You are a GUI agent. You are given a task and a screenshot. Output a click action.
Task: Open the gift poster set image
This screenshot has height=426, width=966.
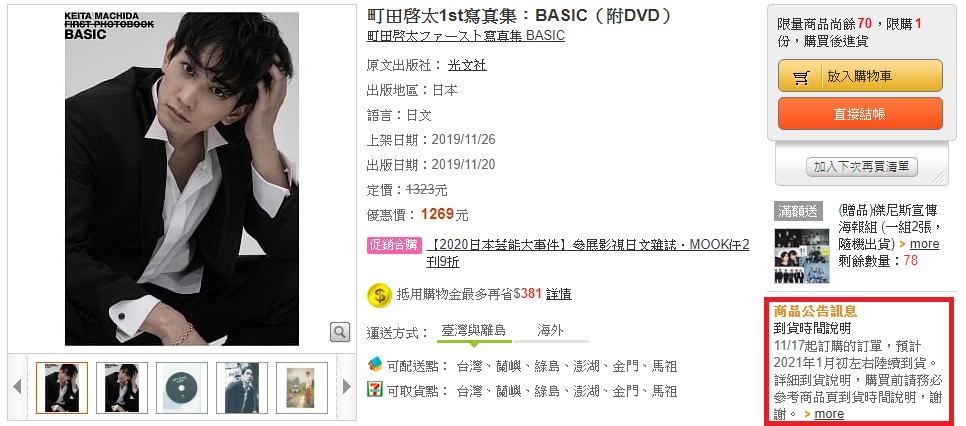[802, 256]
